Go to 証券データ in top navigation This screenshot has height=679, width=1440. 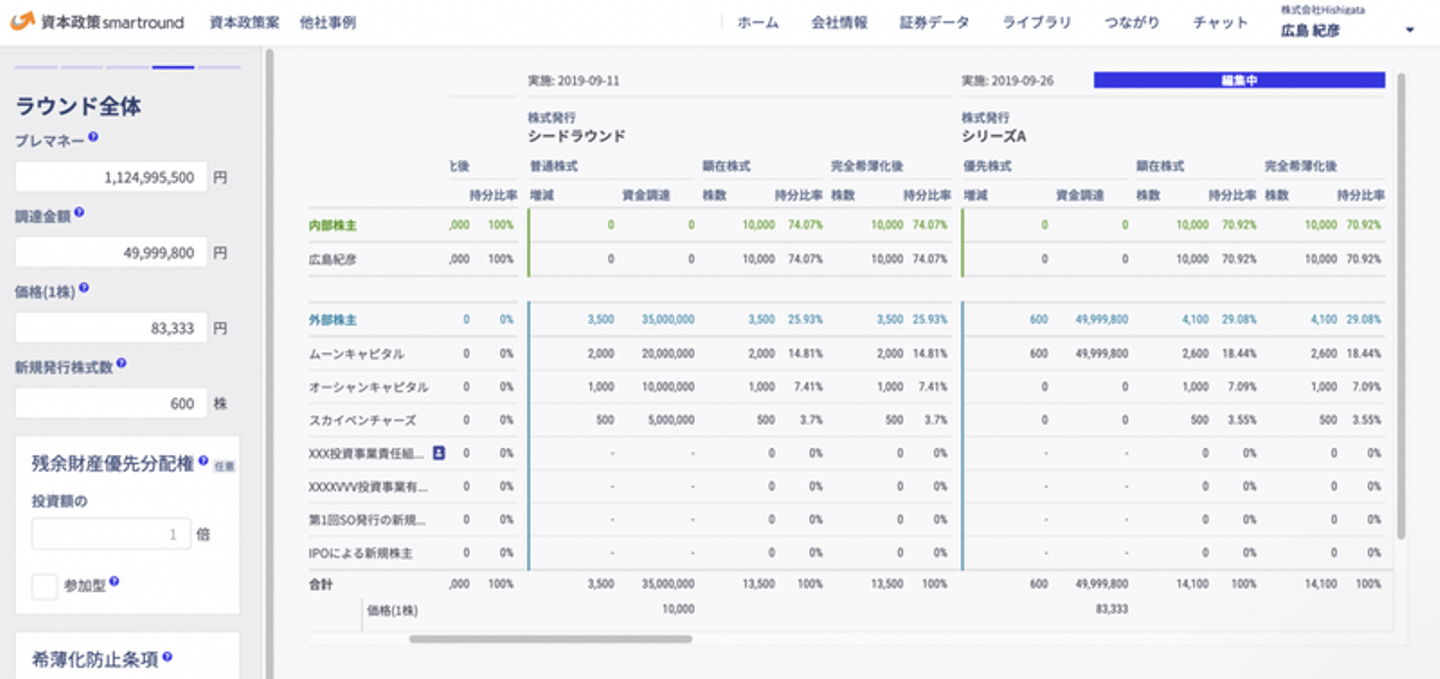[x=934, y=22]
